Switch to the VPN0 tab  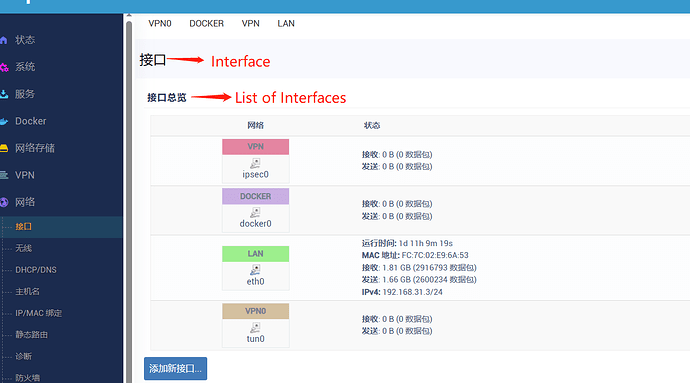click(x=160, y=23)
